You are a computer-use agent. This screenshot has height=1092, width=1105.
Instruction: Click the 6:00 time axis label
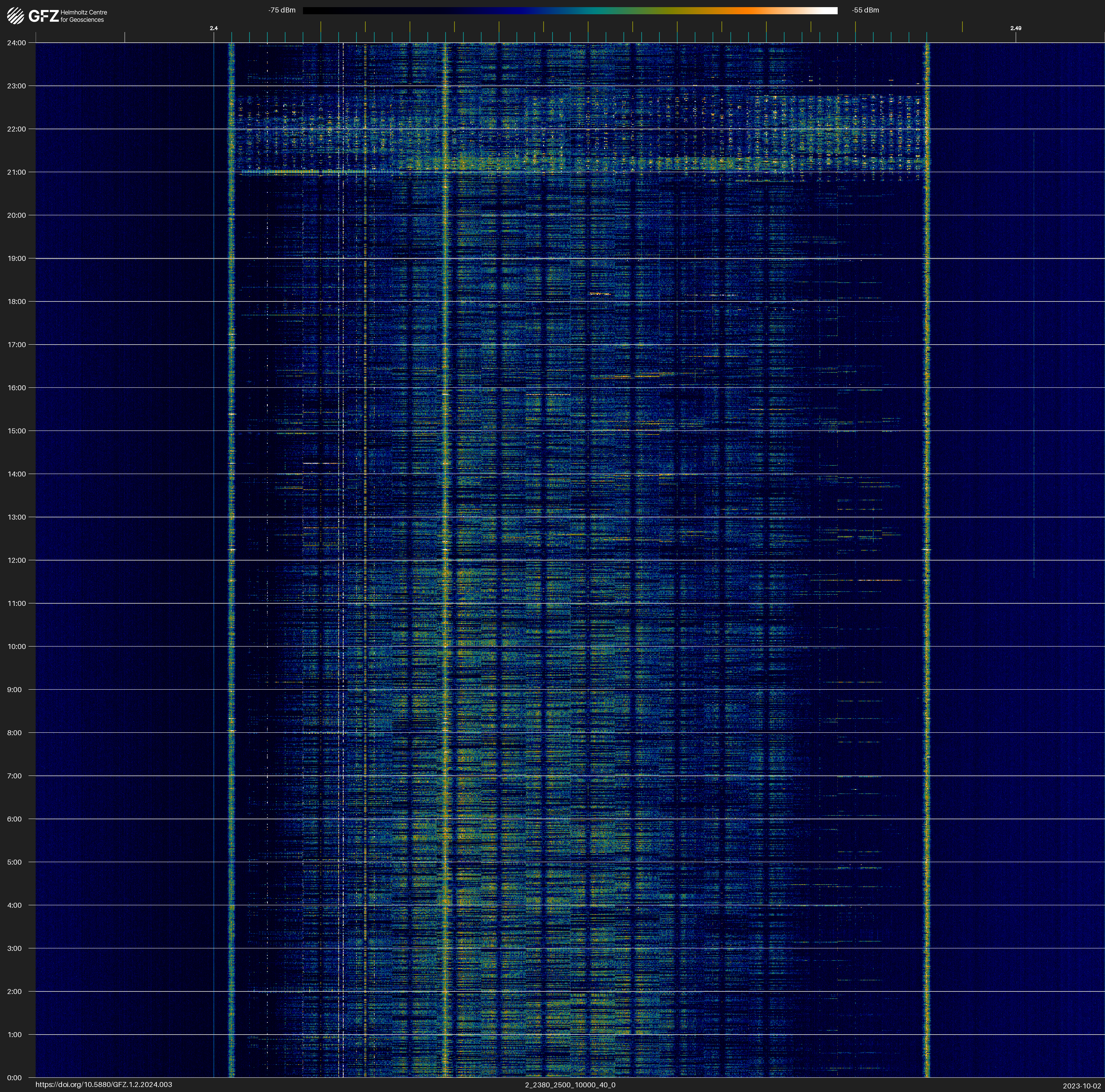(15, 819)
